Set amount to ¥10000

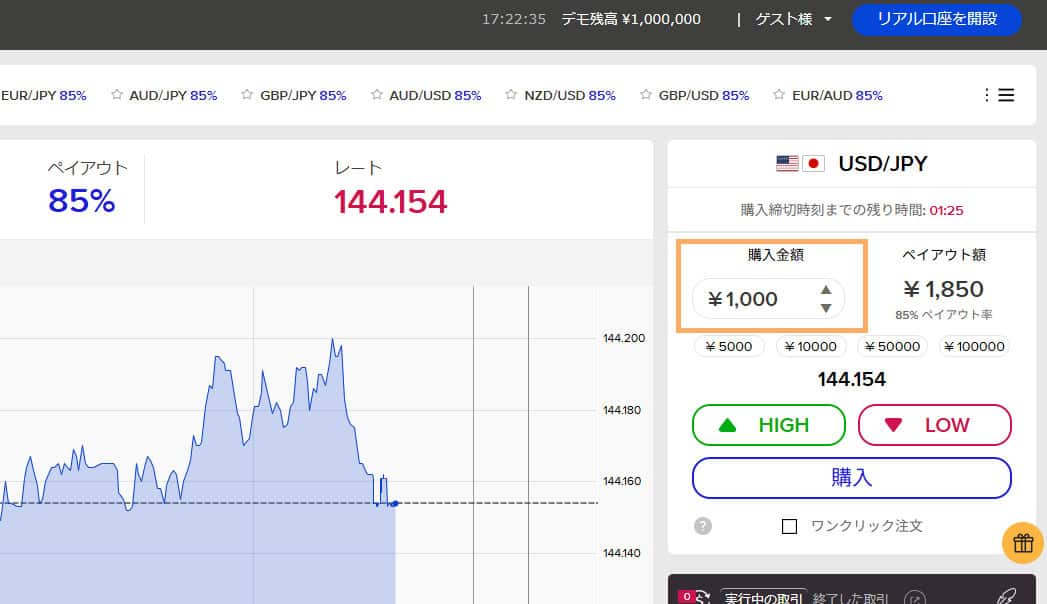pyautogui.click(x=811, y=346)
